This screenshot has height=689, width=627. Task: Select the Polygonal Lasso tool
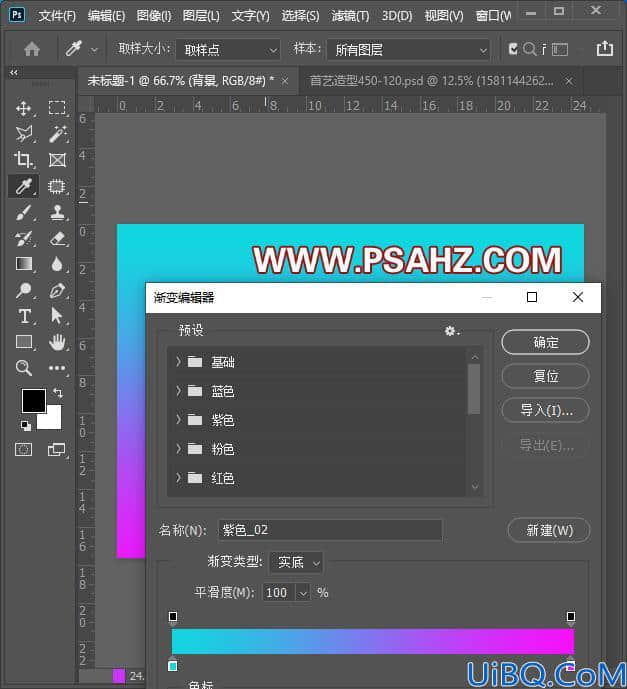(23, 134)
